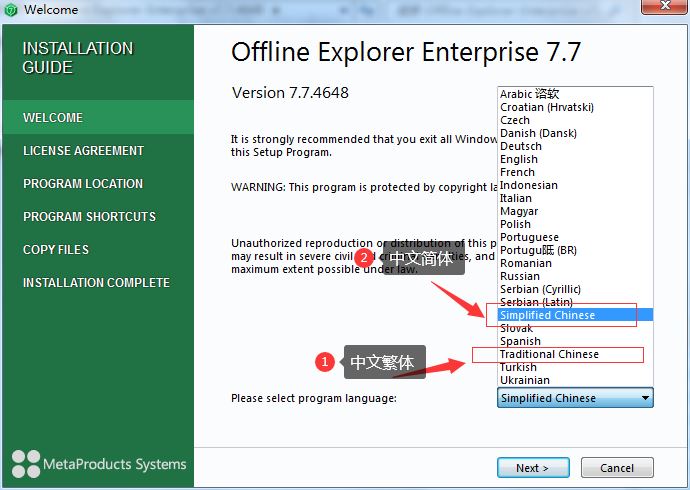The height and width of the screenshot is (490, 690).
Task: Click the Next > button
Action: pos(533,468)
